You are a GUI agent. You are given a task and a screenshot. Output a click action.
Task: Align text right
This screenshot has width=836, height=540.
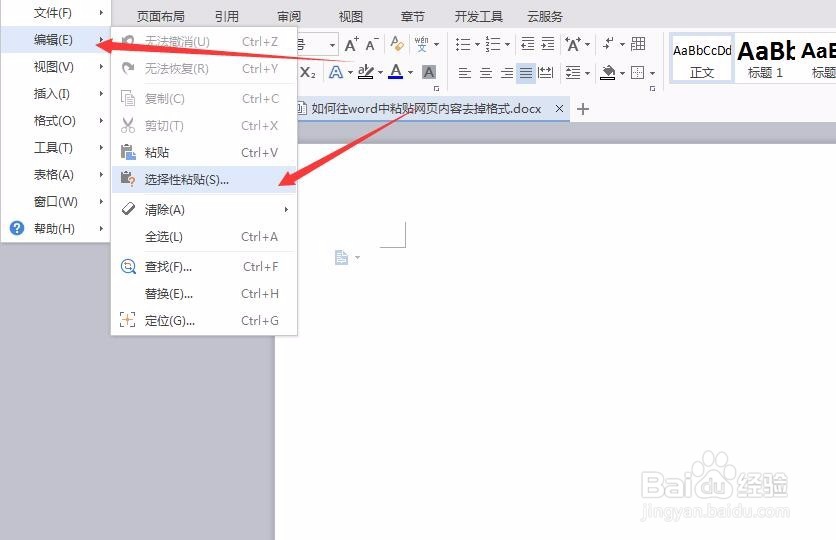506,72
